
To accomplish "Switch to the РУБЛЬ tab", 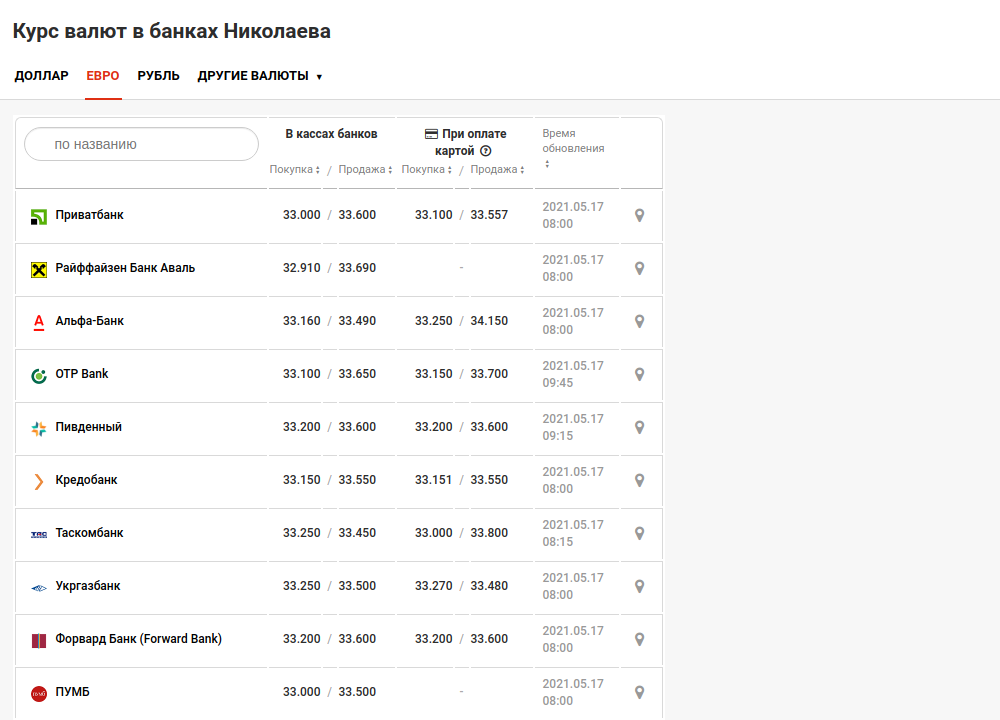I will click(x=158, y=76).
